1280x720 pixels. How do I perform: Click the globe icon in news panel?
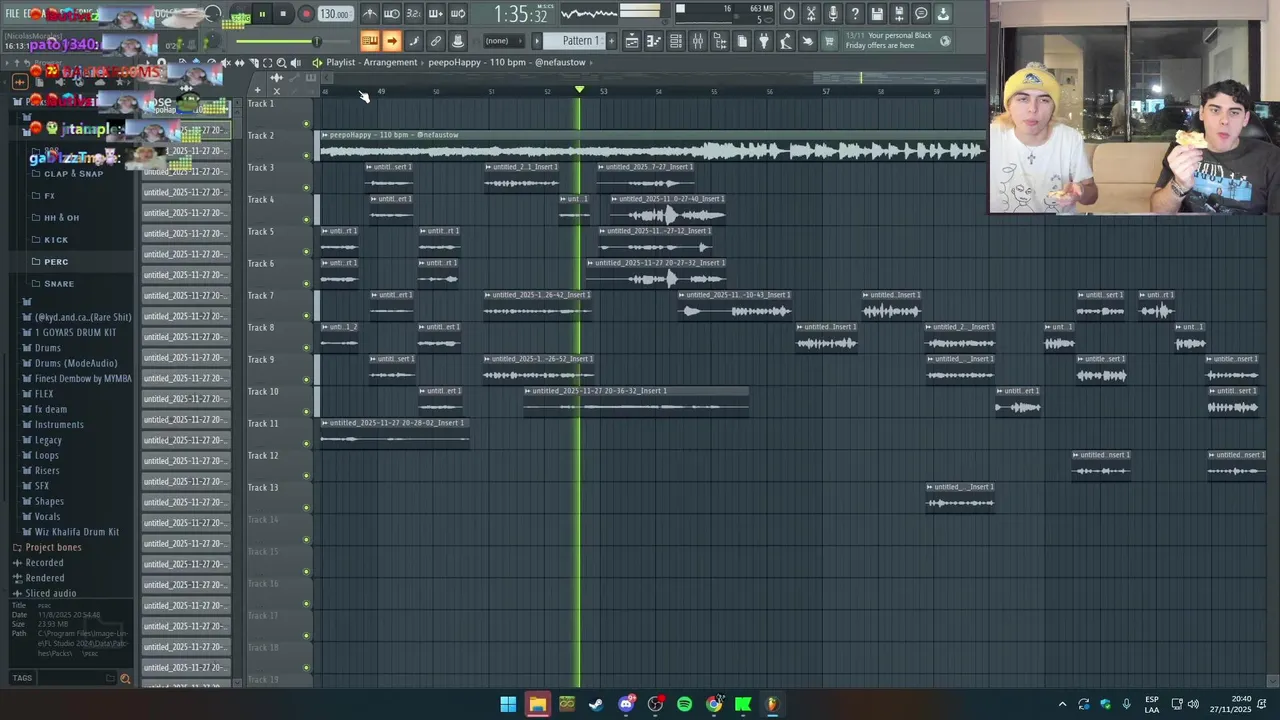click(x=945, y=41)
